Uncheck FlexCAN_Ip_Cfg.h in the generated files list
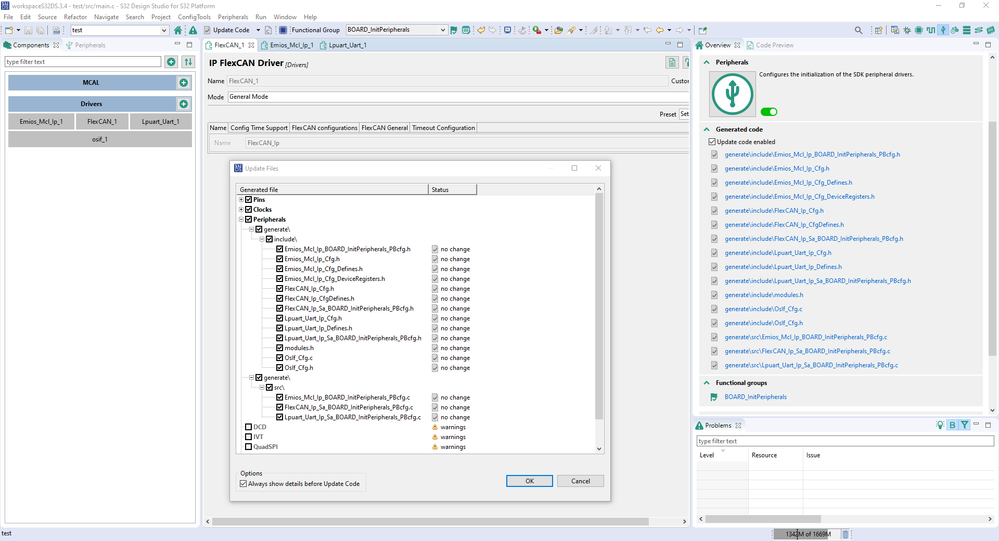 coord(280,288)
